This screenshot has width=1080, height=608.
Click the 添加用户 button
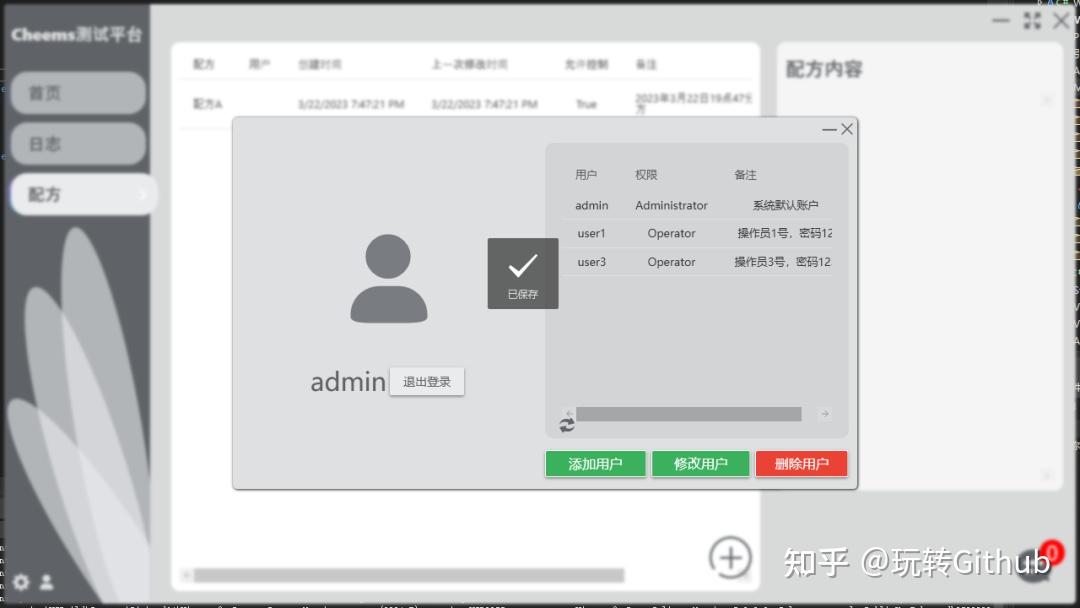tap(595, 463)
